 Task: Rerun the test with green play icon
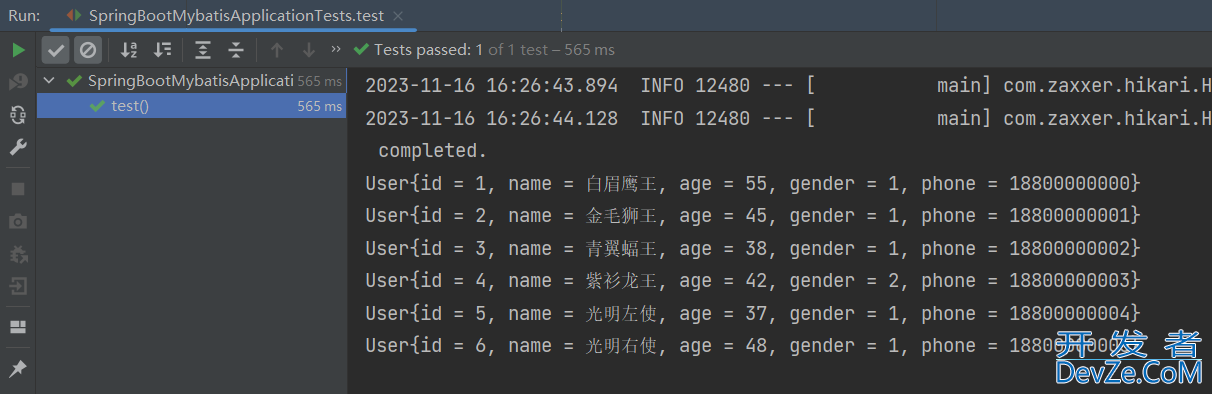tap(18, 50)
